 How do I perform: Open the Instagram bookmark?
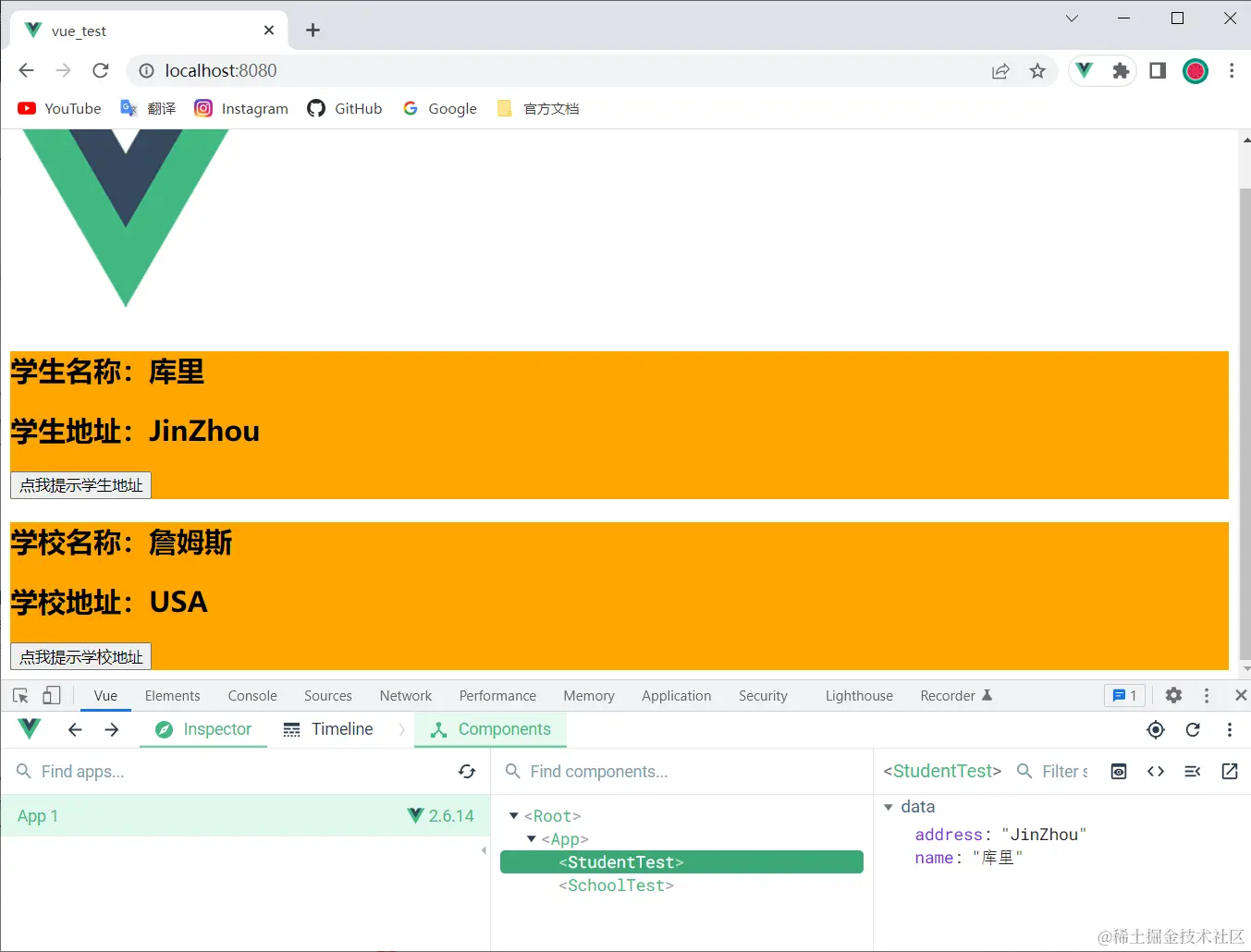[x=241, y=108]
